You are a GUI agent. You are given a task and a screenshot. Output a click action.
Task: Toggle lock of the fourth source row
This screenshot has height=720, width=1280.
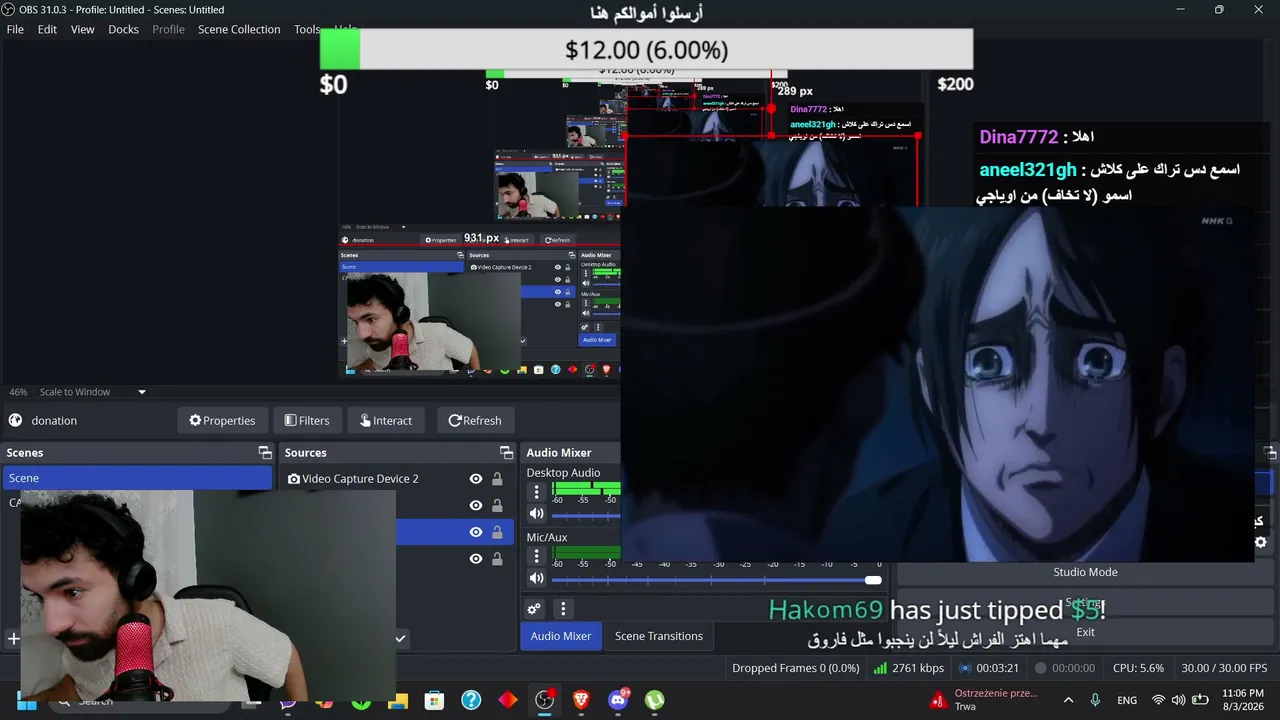click(497, 559)
